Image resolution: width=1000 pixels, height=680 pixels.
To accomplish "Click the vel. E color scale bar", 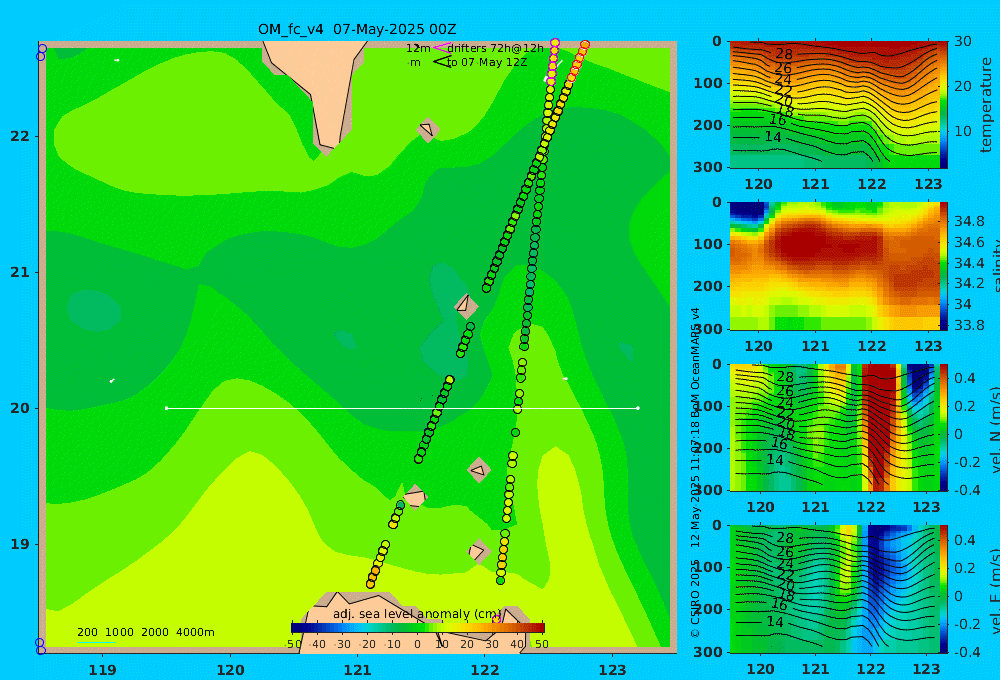I will (x=944, y=589).
